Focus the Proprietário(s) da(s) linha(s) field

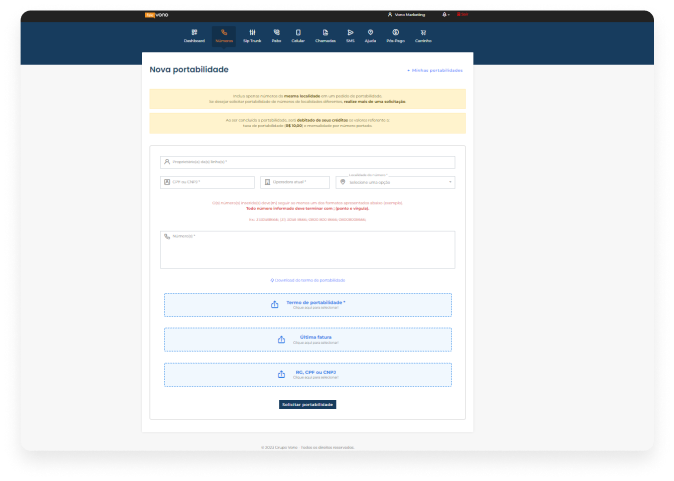pos(307,162)
